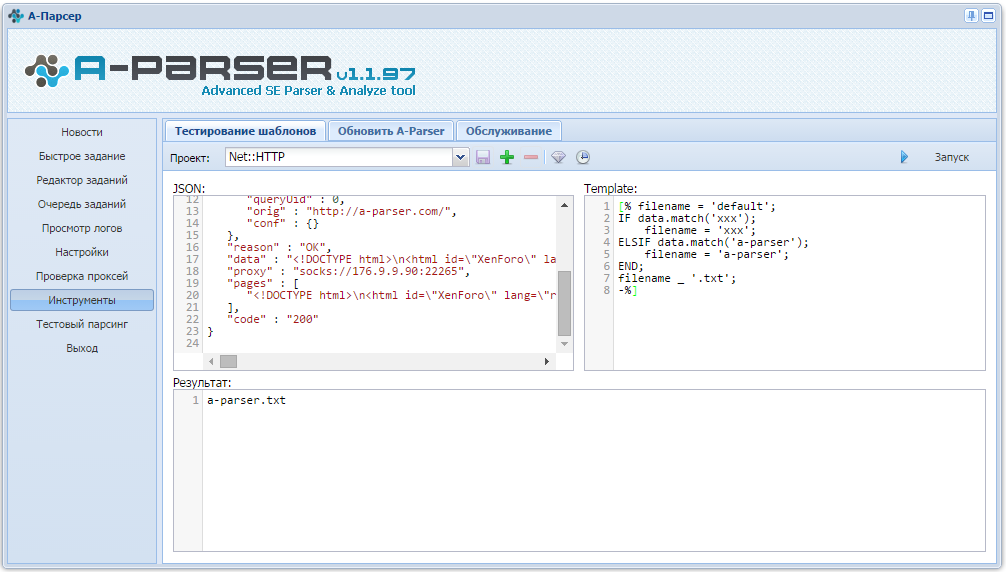Click ELSIF data.match('a-parser') template line

coord(713,242)
